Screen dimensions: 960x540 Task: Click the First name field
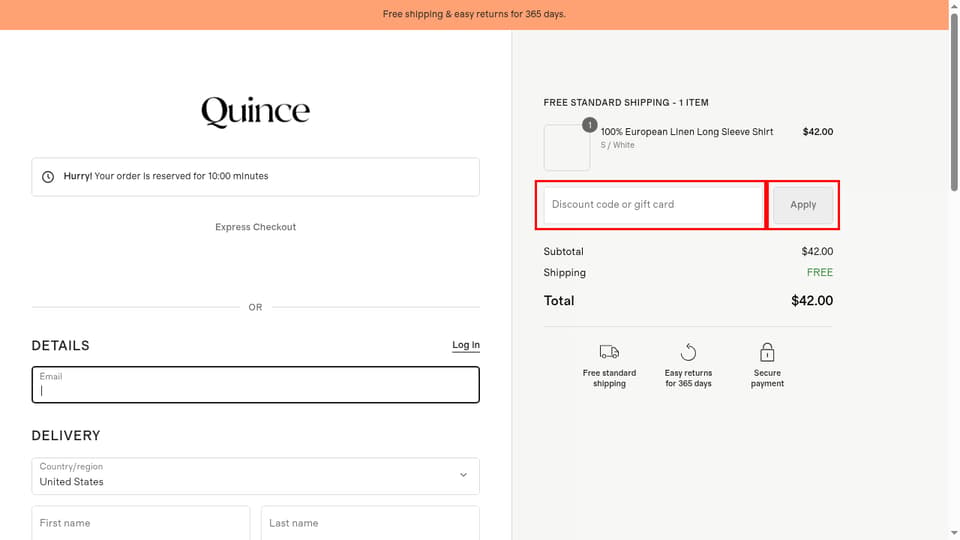coord(141,523)
